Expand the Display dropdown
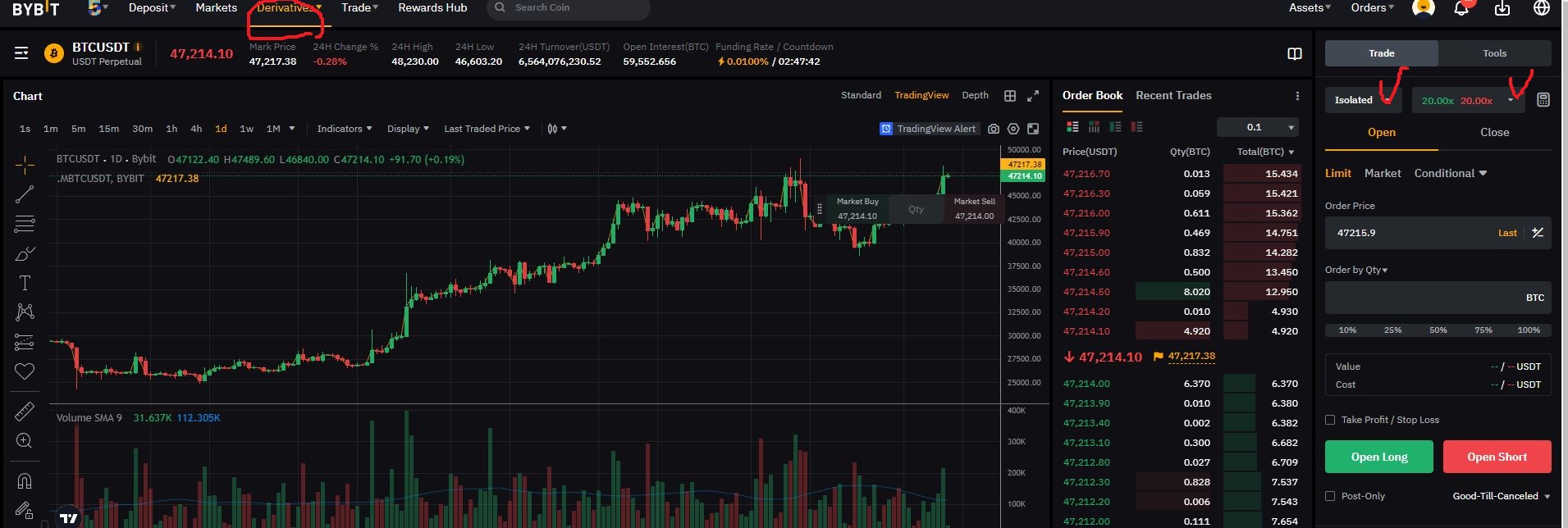 click(408, 129)
